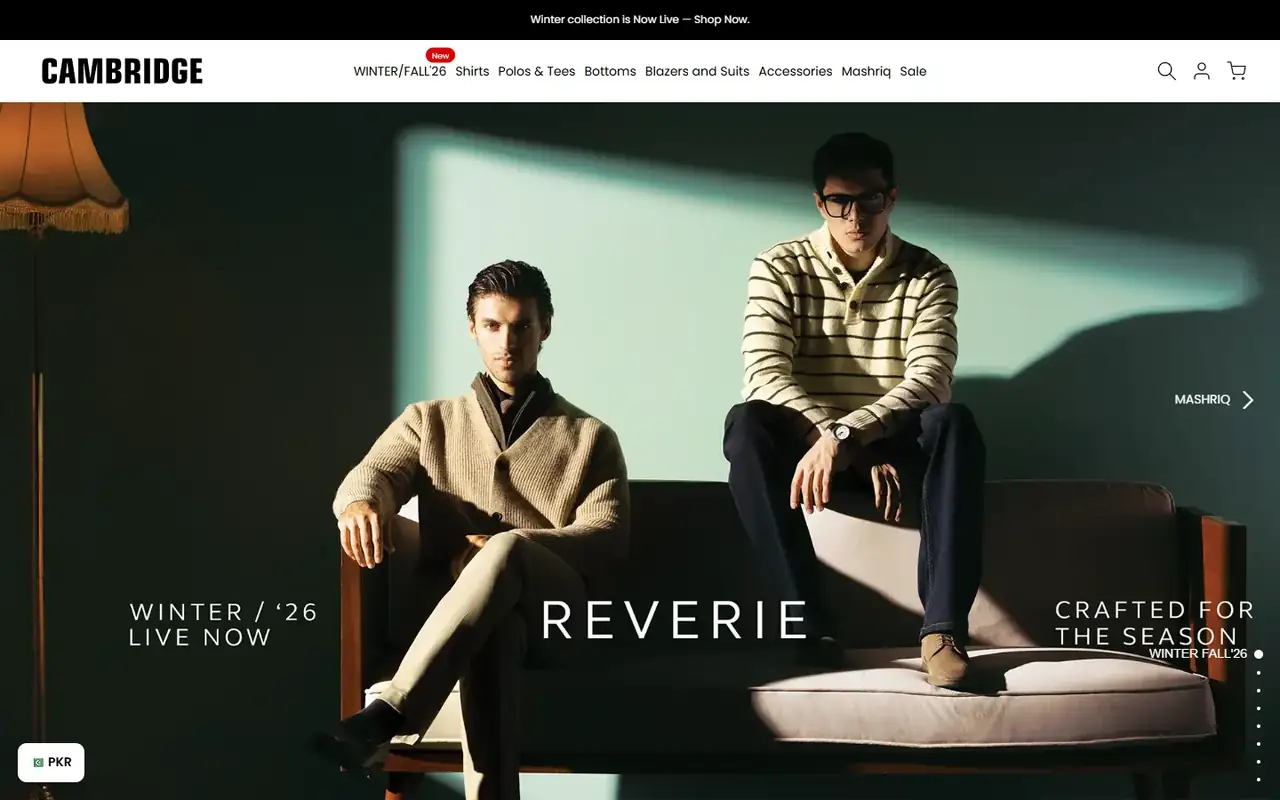Select the last slide indicator dot
Viewport: 1280px width, 800px height.
(x=1258, y=780)
